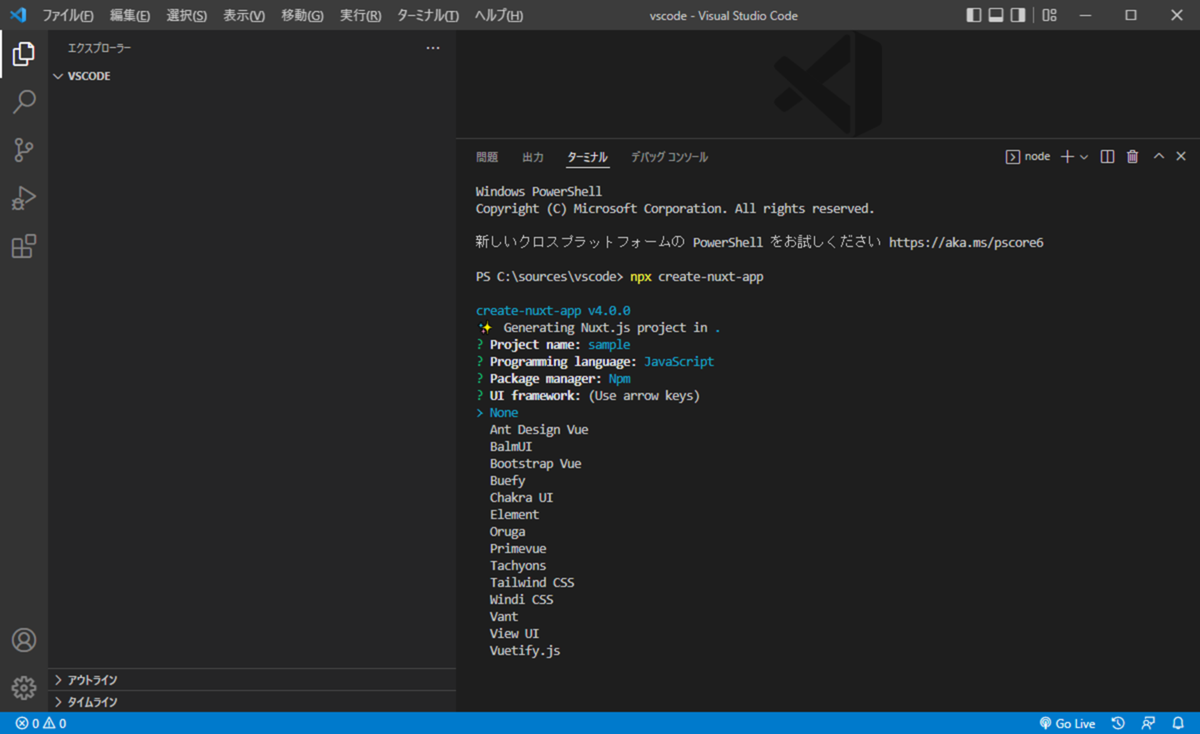Switch to デバッグ コンソール tab
Screen dimensions: 1200x734
(x=669, y=157)
